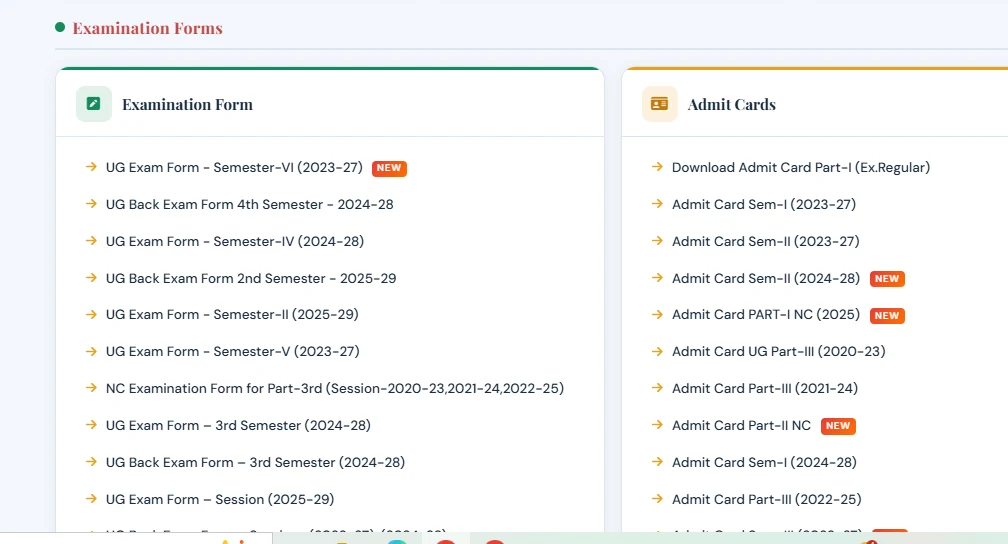Open UG Exam Form Semester-VI (2023-27)

(234, 167)
